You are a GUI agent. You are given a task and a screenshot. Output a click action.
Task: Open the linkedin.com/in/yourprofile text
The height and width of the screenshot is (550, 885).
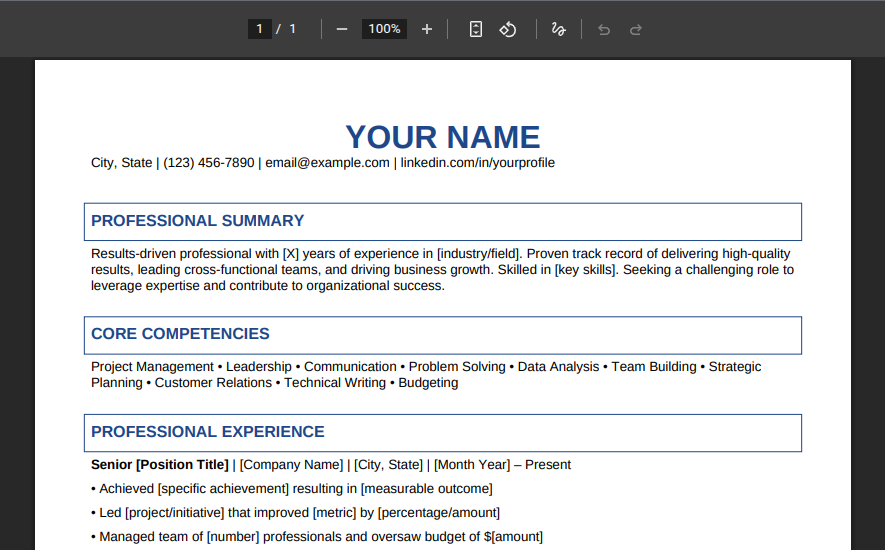[477, 163]
